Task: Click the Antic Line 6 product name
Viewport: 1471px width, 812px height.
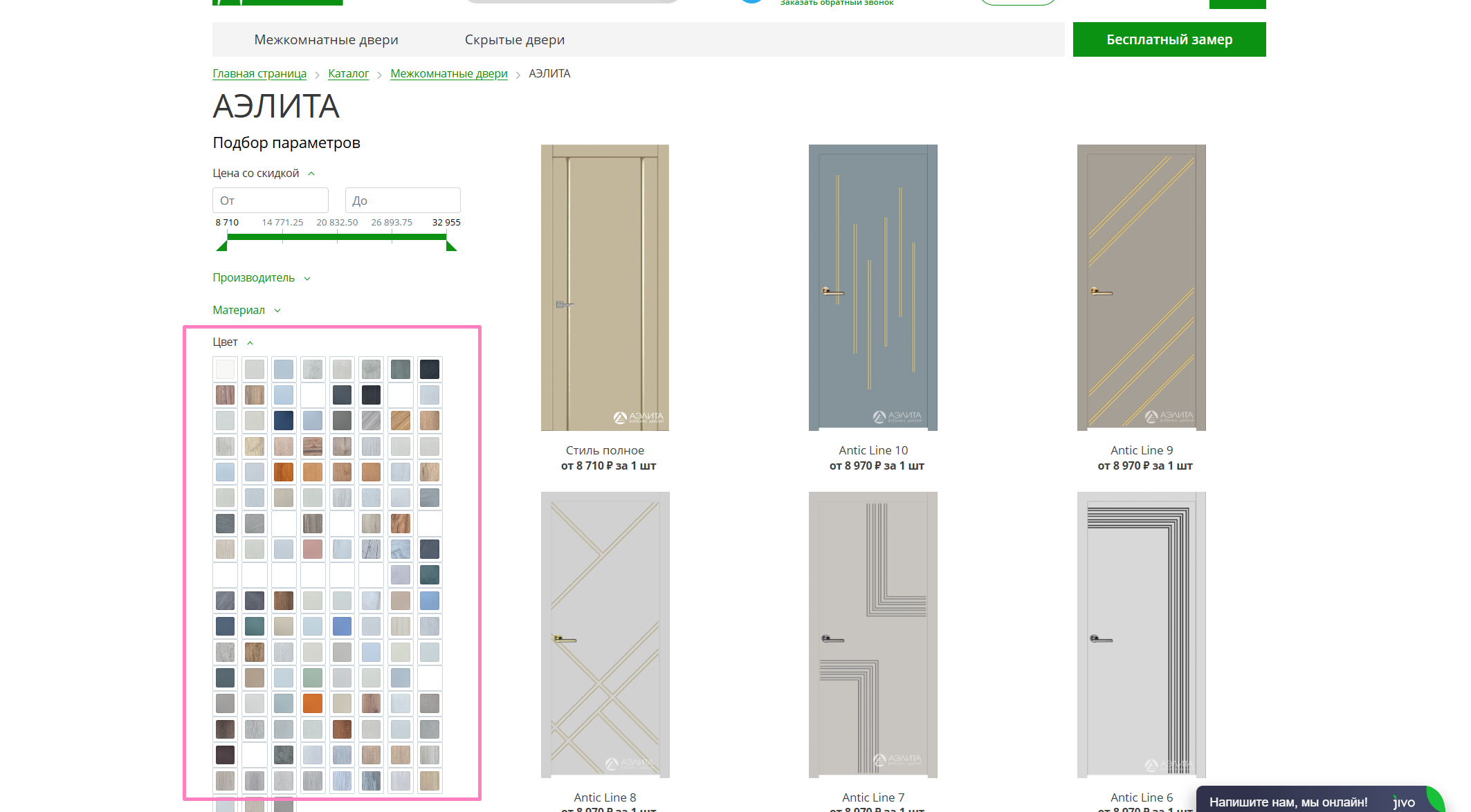Action: (x=1142, y=797)
